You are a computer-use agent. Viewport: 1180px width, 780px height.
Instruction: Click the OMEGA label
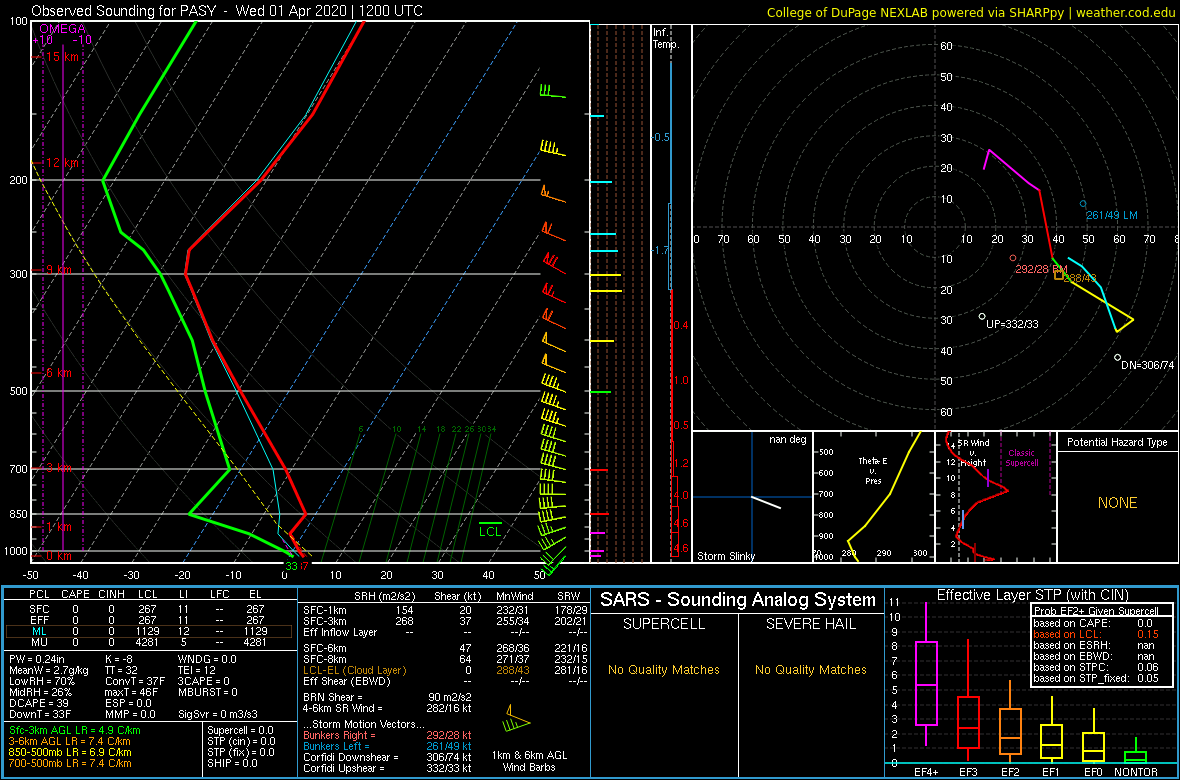tap(60, 28)
